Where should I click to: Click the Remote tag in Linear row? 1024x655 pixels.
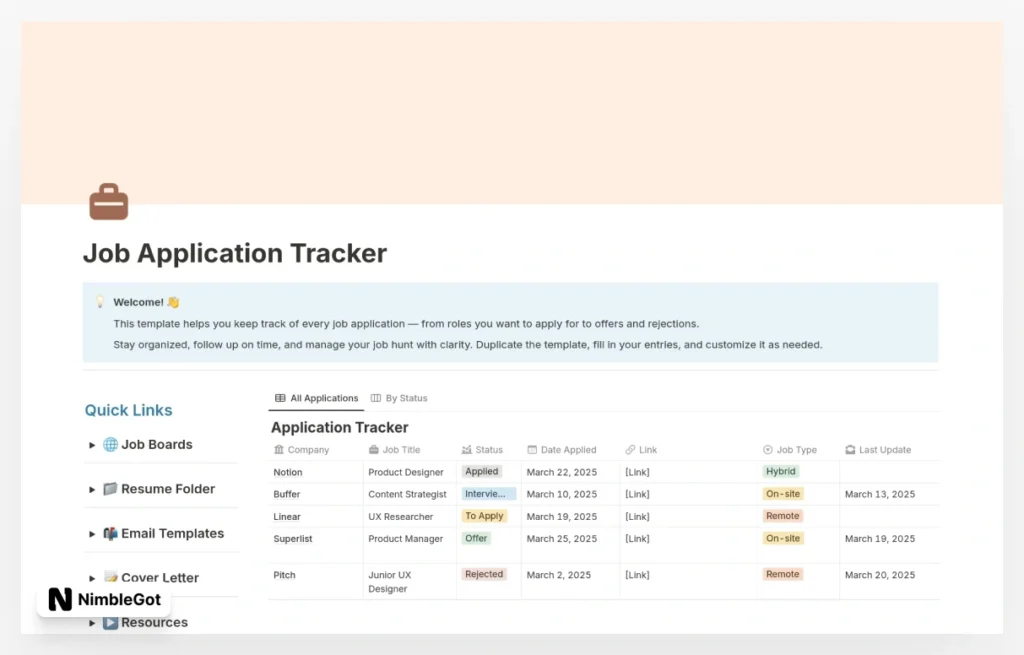coord(782,516)
